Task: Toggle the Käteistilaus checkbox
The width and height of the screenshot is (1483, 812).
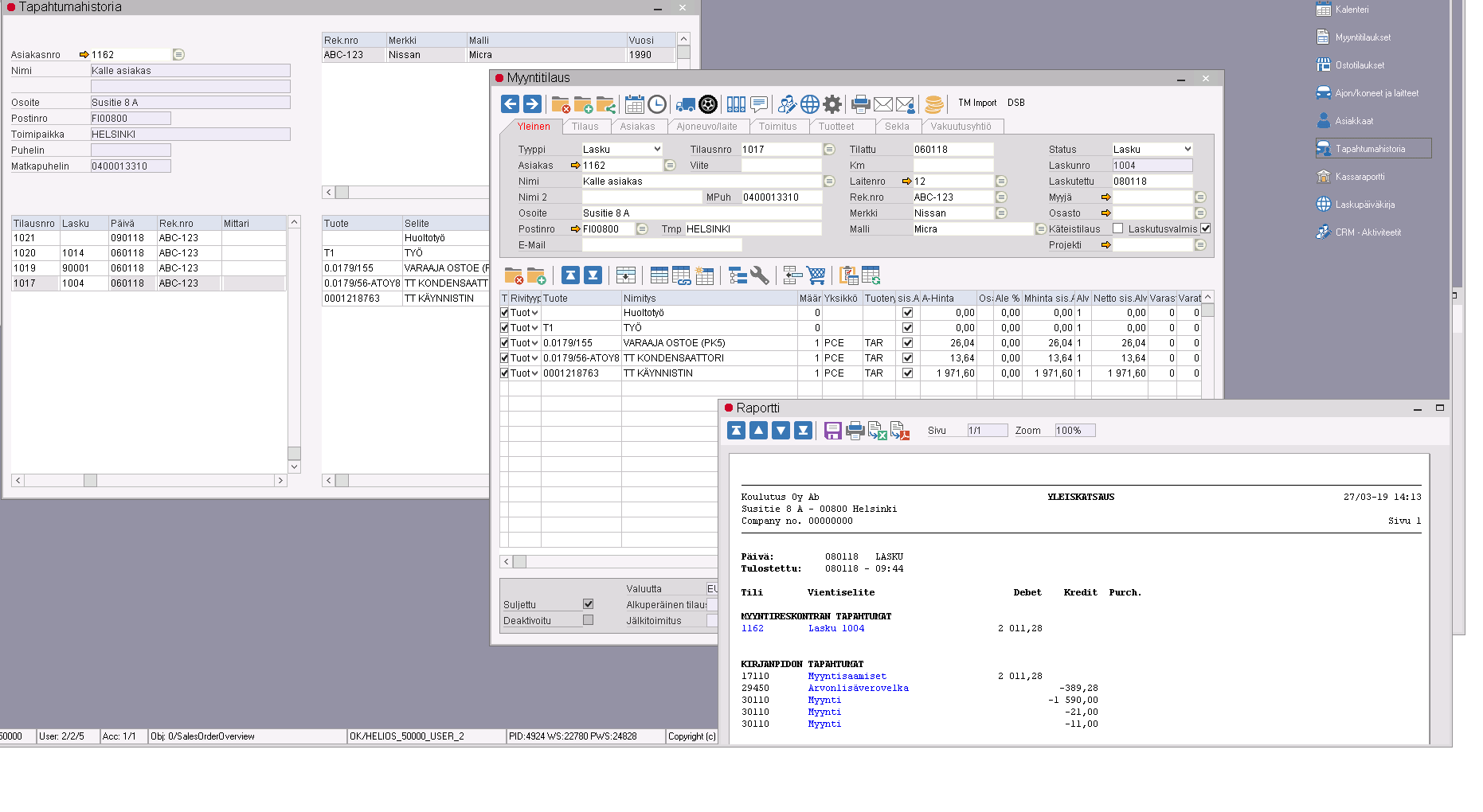Action: [1117, 228]
